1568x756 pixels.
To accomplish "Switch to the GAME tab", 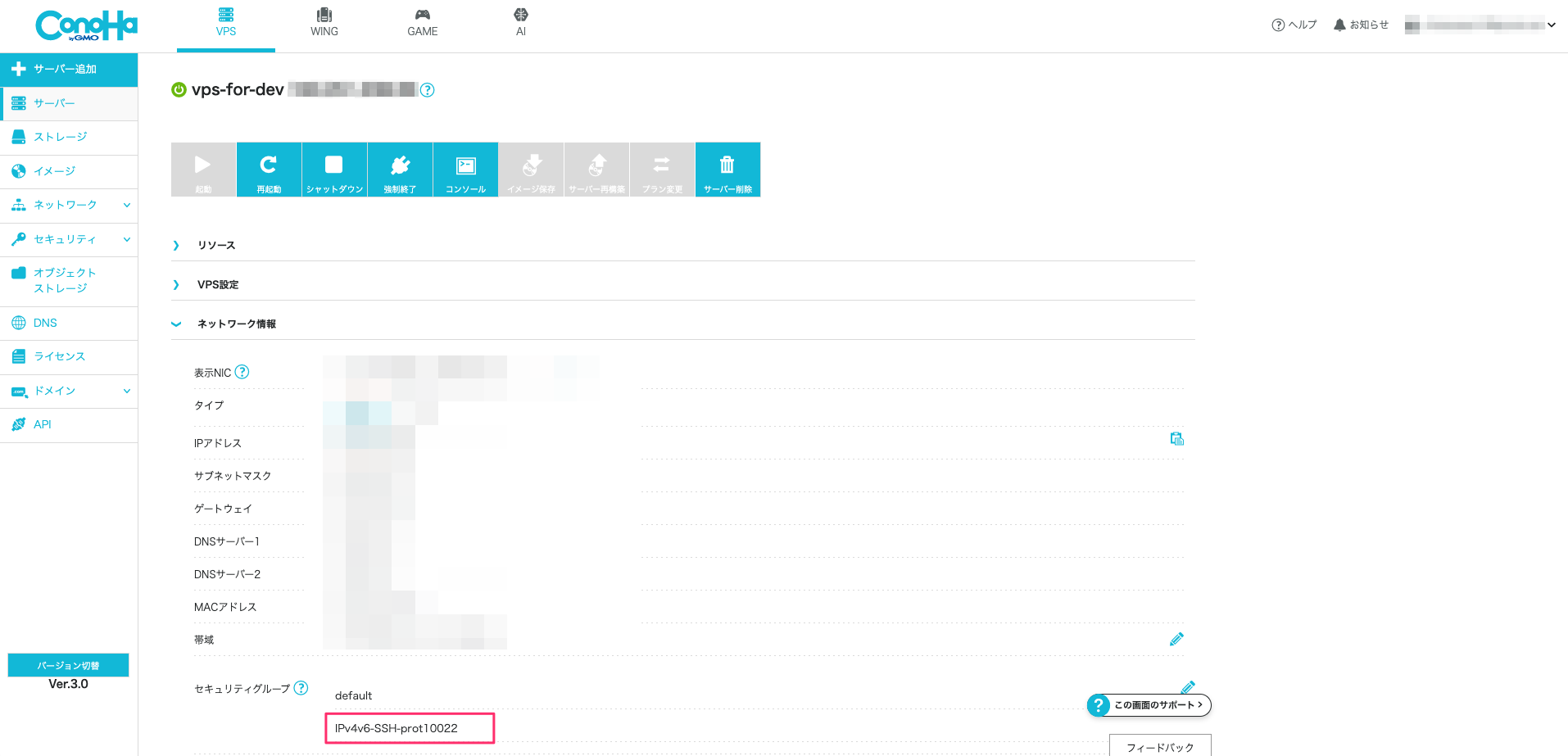I will [x=423, y=23].
